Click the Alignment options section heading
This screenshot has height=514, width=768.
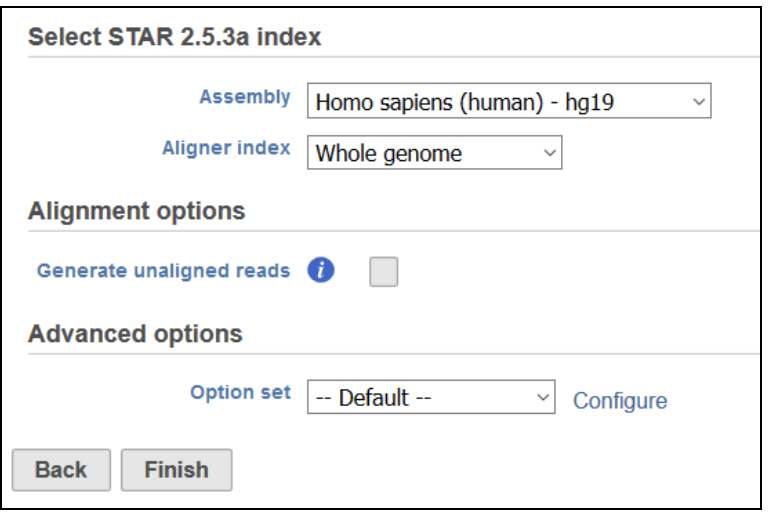coord(137,211)
